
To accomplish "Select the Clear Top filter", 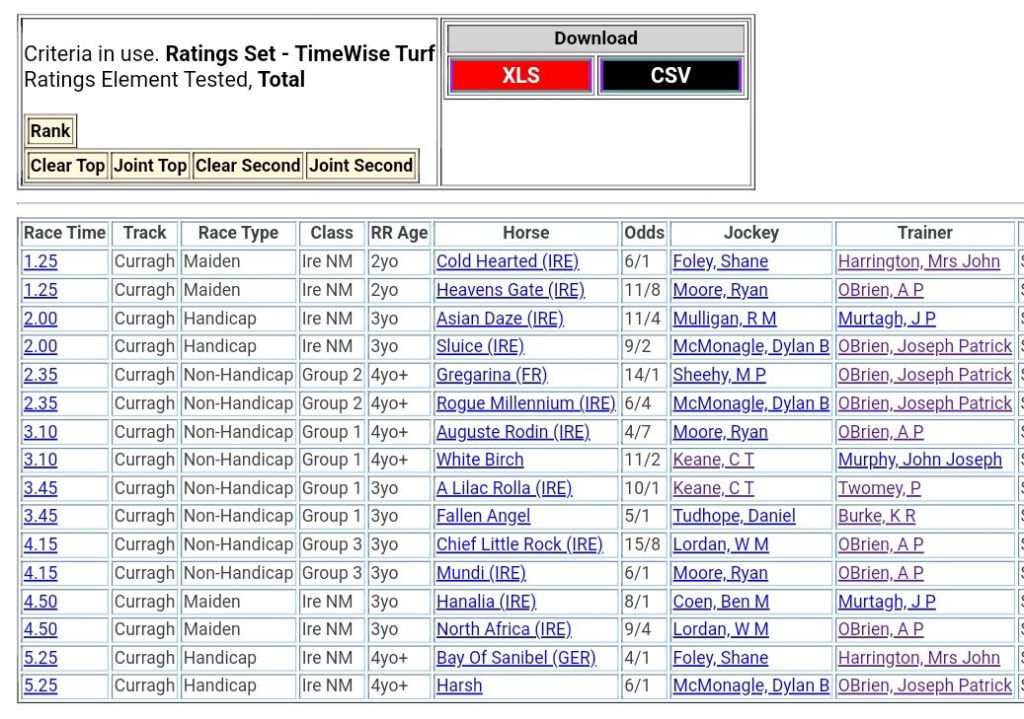I will 67,166.
